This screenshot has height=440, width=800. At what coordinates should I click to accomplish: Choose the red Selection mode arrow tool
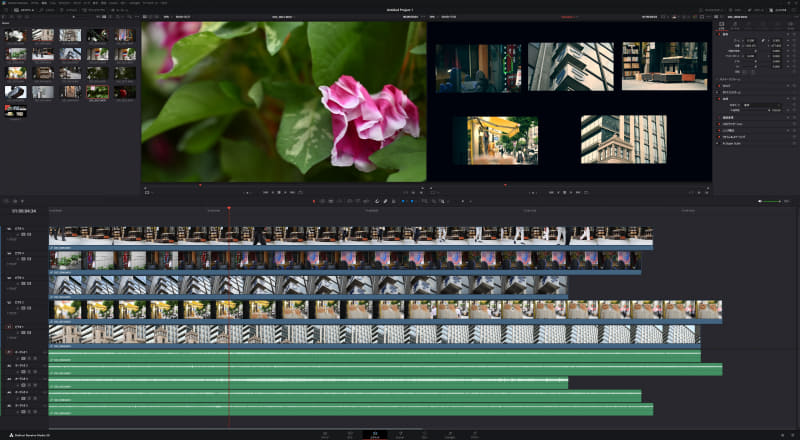(x=314, y=201)
